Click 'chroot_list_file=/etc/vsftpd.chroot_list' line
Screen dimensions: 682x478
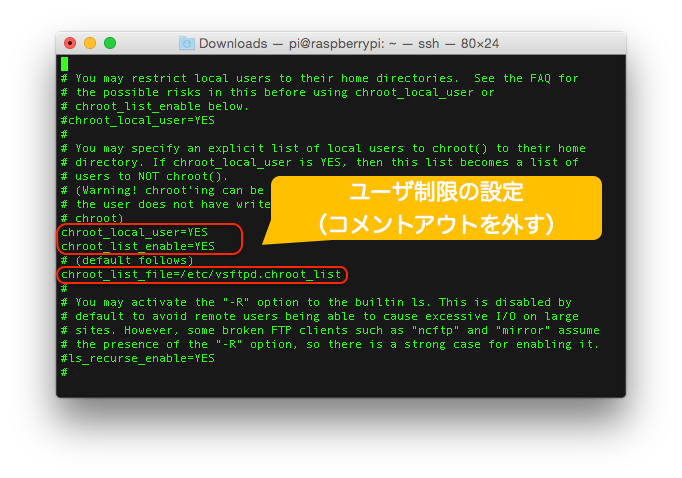(x=201, y=274)
